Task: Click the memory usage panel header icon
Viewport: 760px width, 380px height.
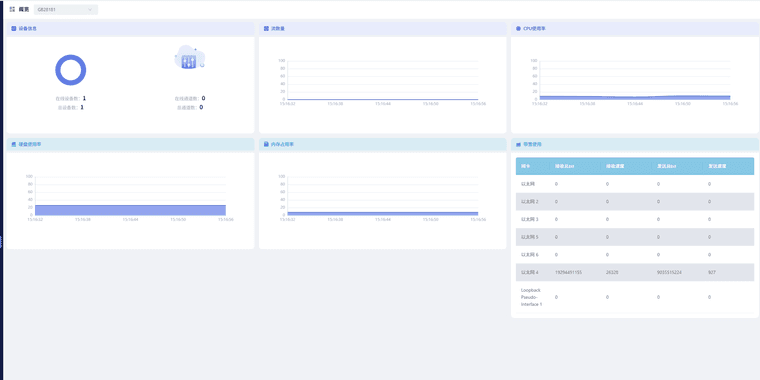Action: coord(266,144)
